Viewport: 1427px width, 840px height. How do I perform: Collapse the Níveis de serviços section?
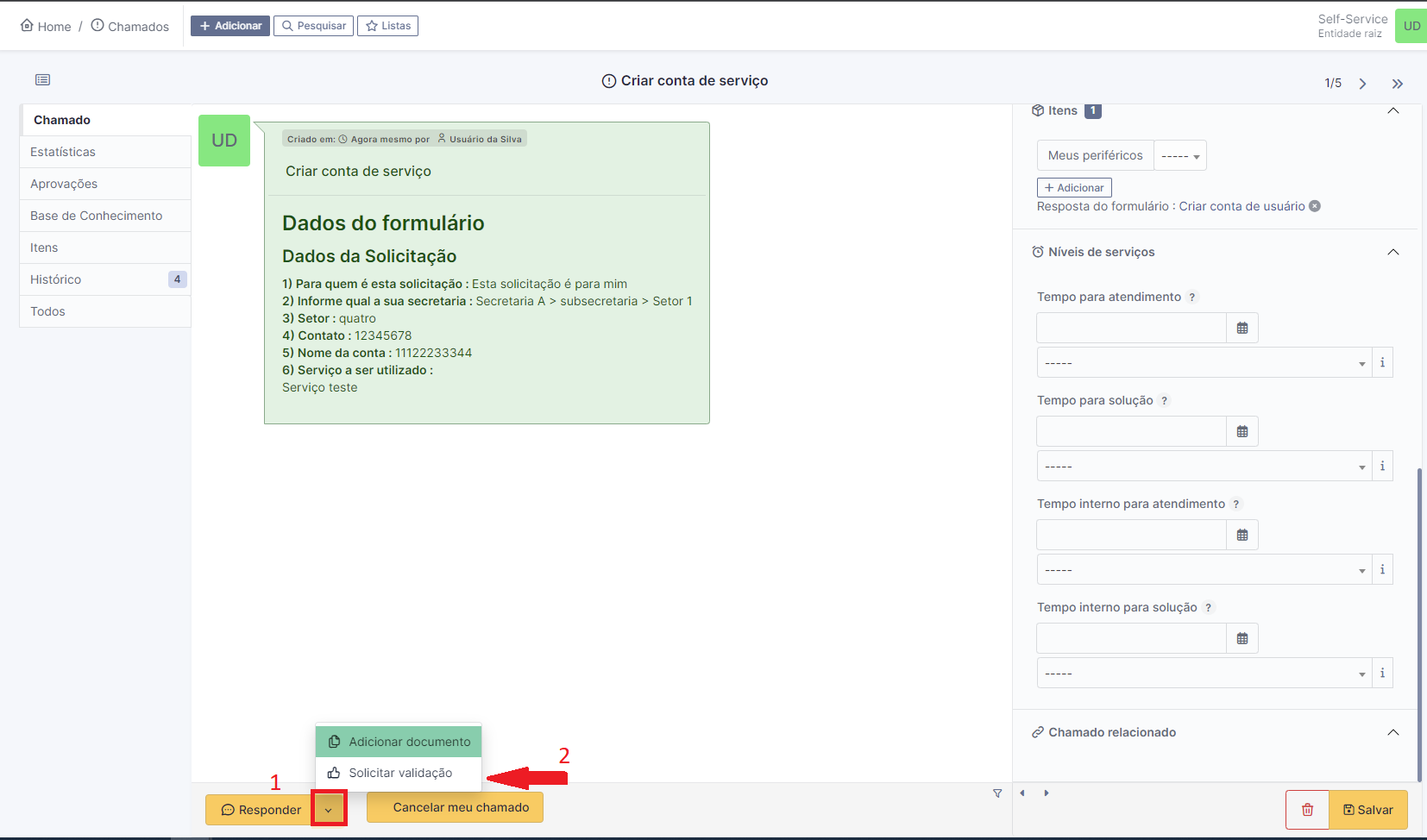(x=1392, y=252)
